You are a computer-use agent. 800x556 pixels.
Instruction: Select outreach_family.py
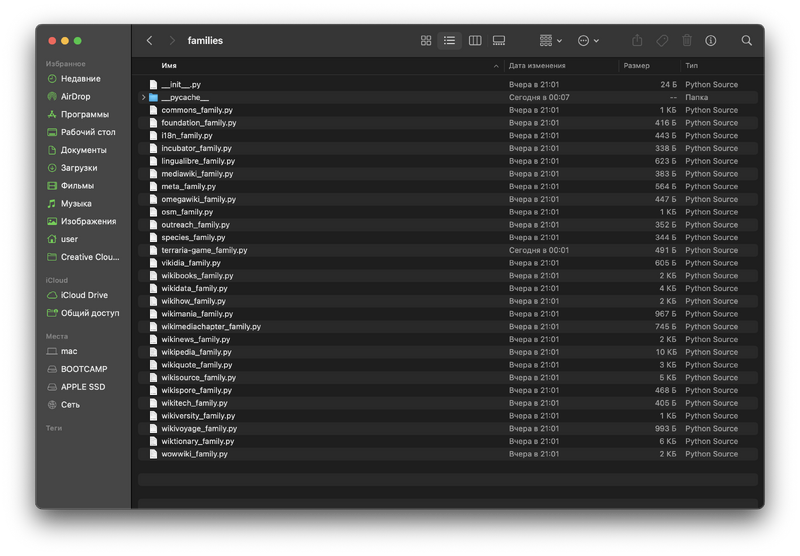click(448, 225)
